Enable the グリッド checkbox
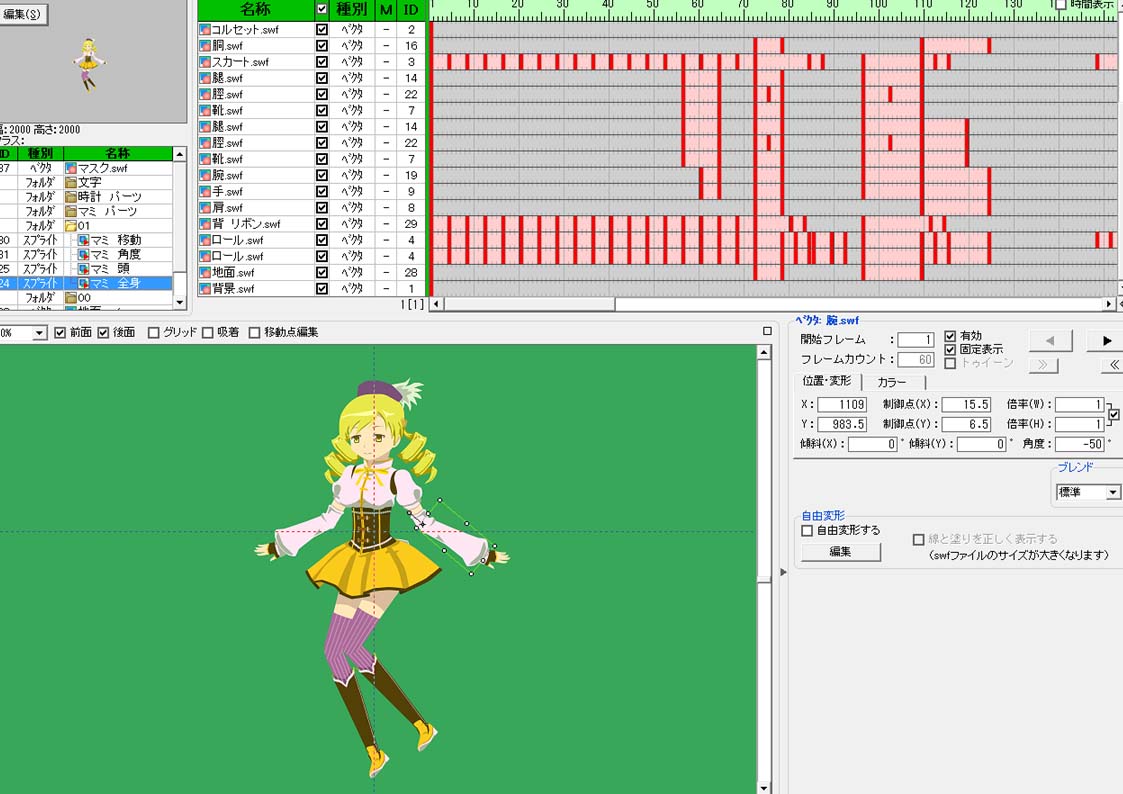Image resolution: width=1123 pixels, height=794 pixels. coord(153,333)
